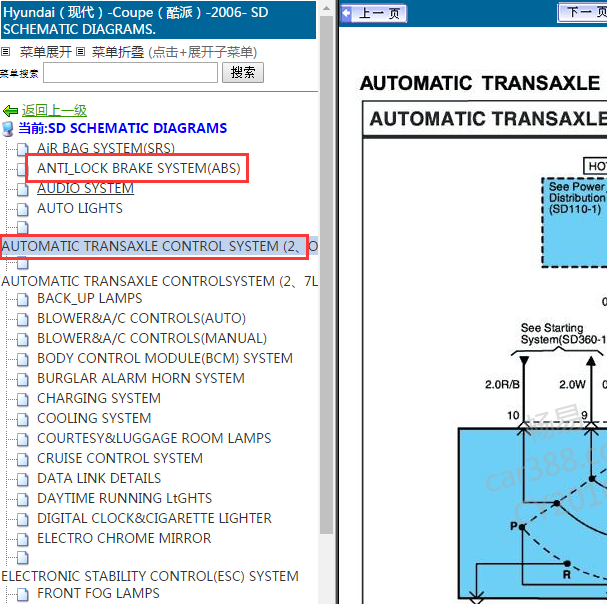Click page icon above ELECTRONIC STABILITY CONTROL(ESC) SYSTEM
This screenshot has width=607, height=604.
(22, 558)
